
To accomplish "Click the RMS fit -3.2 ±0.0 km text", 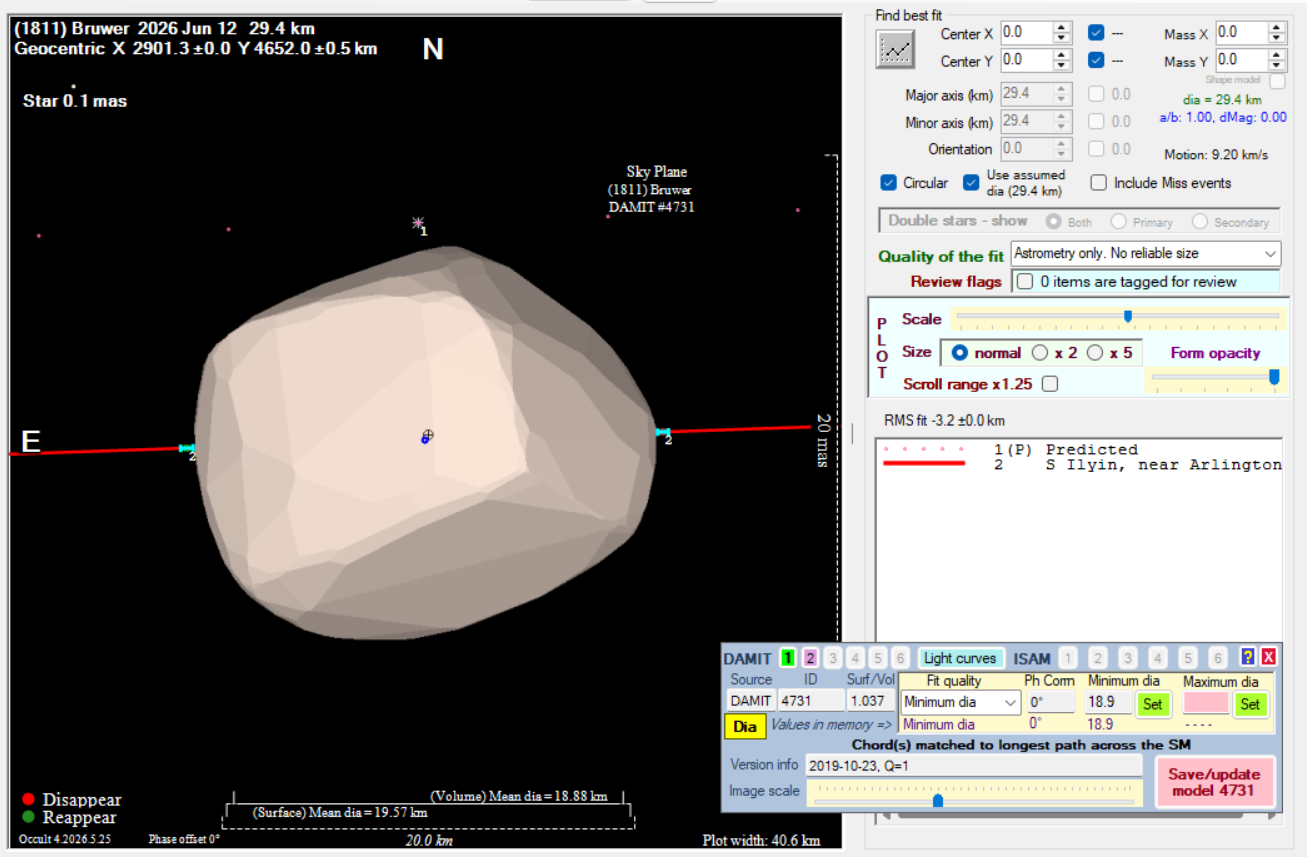I will pos(944,420).
